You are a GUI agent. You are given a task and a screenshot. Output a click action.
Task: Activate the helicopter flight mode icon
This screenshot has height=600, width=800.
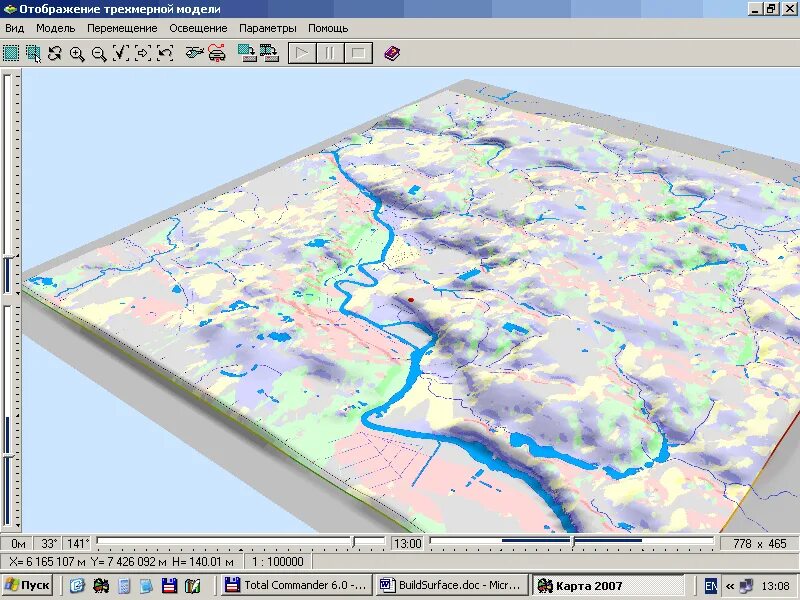tap(194, 53)
